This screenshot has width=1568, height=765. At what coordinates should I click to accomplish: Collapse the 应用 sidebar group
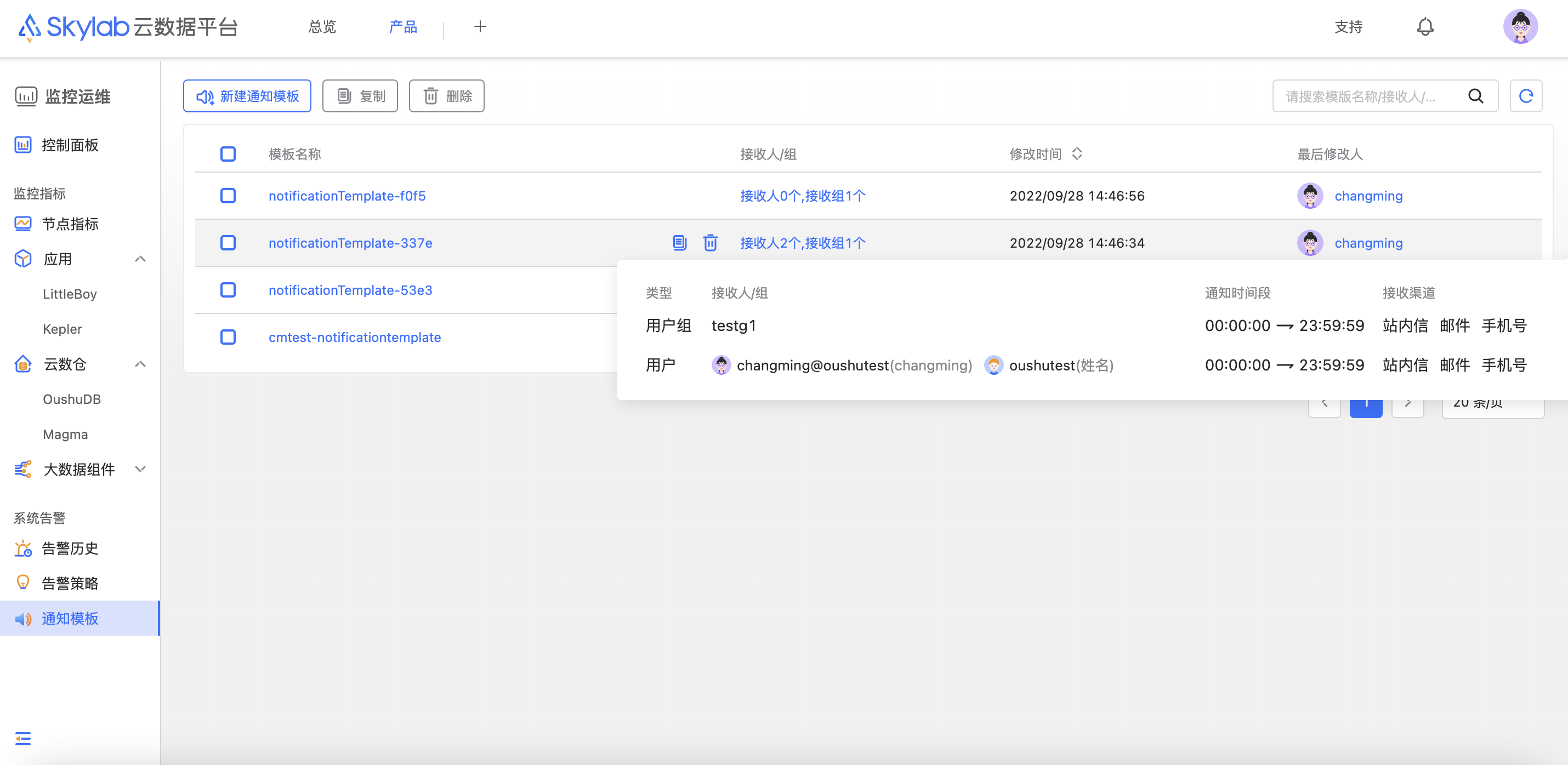tap(140, 259)
